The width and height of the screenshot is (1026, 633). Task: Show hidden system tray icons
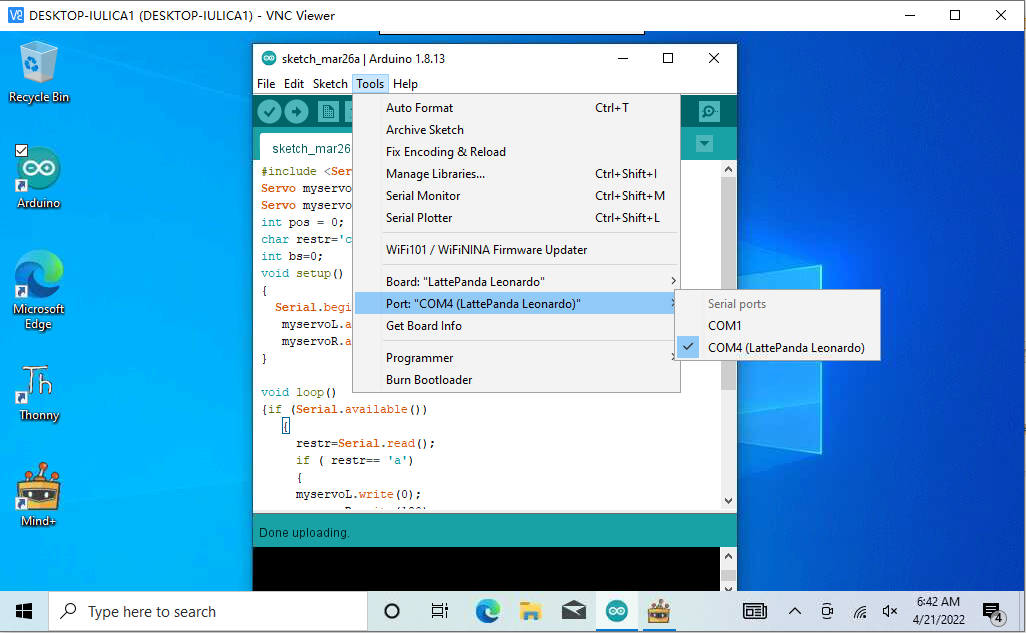click(794, 611)
